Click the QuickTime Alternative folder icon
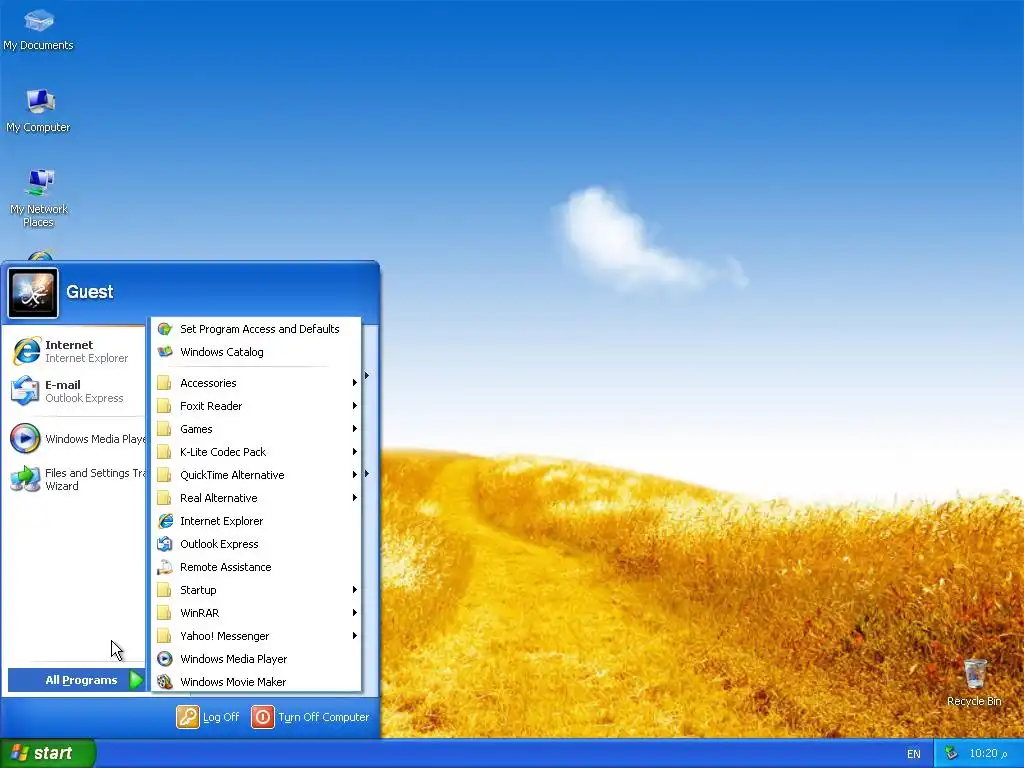 click(165, 475)
